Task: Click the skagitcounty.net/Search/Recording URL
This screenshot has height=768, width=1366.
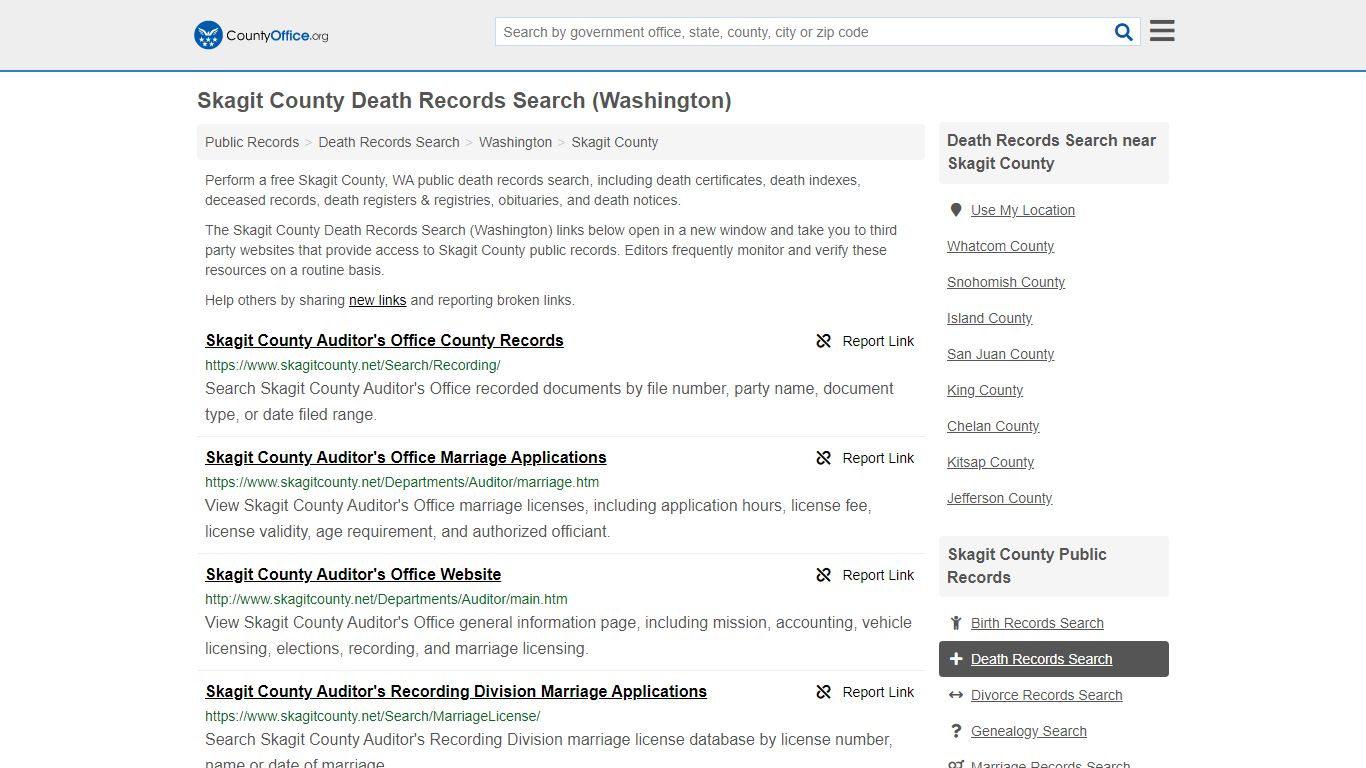Action: pyautogui.click(x=353, y=365)
